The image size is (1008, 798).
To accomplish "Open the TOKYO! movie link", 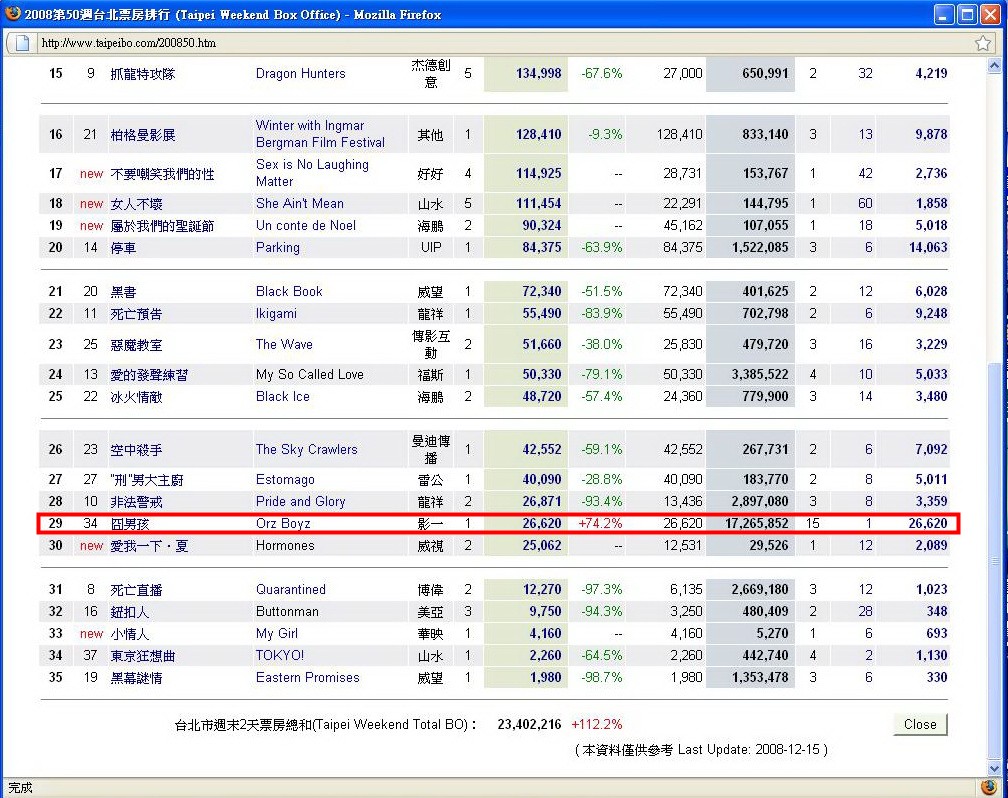I will click(x=280, y=655).
